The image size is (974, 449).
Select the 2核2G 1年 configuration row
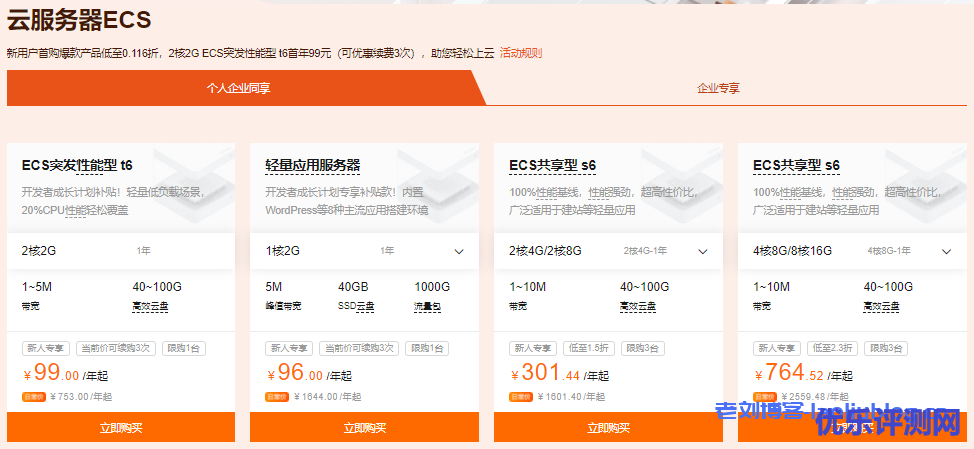[121, 251]
